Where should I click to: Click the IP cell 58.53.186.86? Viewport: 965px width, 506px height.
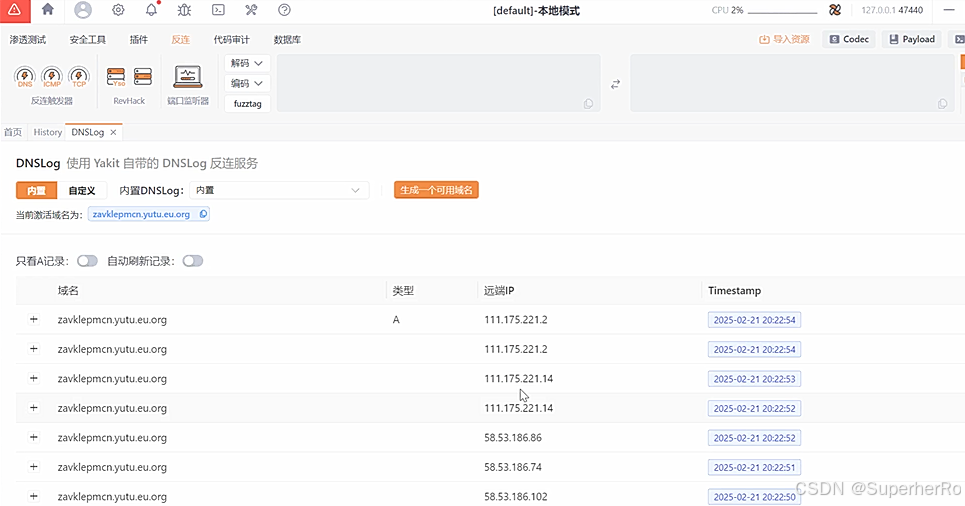513,437
